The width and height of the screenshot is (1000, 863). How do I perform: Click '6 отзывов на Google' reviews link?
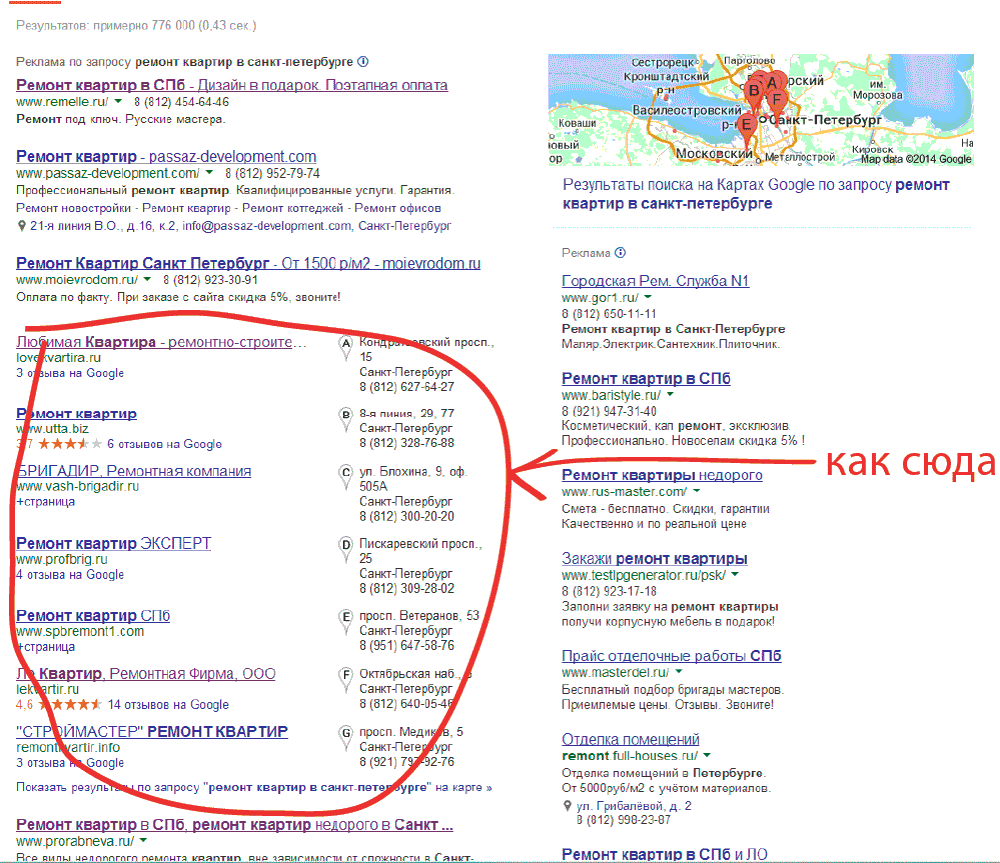pyautogui.click(x=165, y=444)
